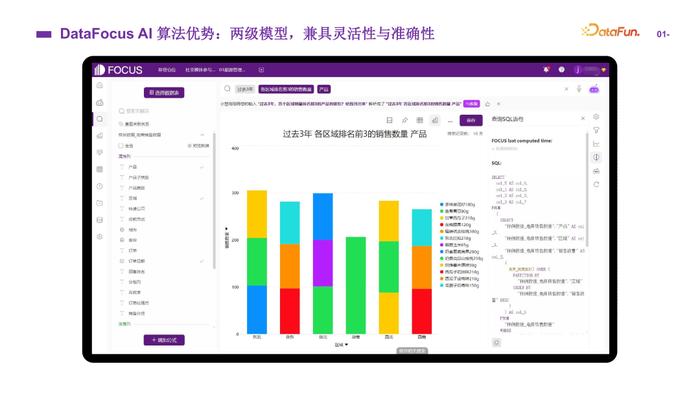
Task: Add a new tab with plus icon
Action: click(x=261, y=70)
